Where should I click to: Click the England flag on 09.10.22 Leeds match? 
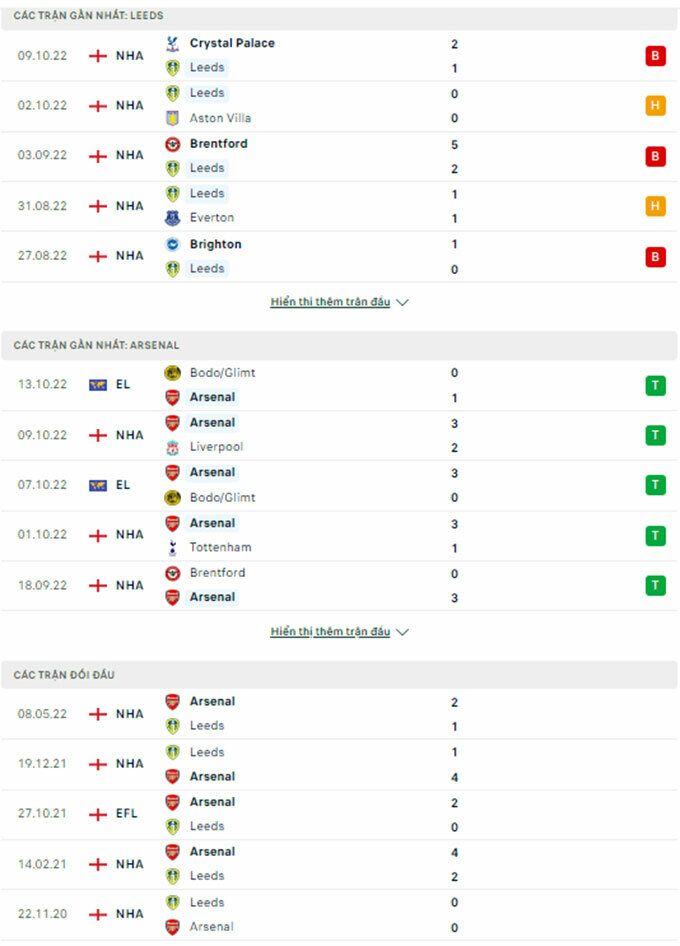point(98,56)
